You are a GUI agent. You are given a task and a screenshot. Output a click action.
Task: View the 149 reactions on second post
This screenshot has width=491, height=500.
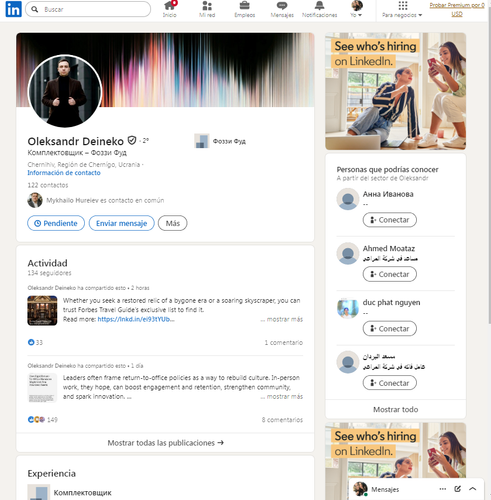(42, 420)
